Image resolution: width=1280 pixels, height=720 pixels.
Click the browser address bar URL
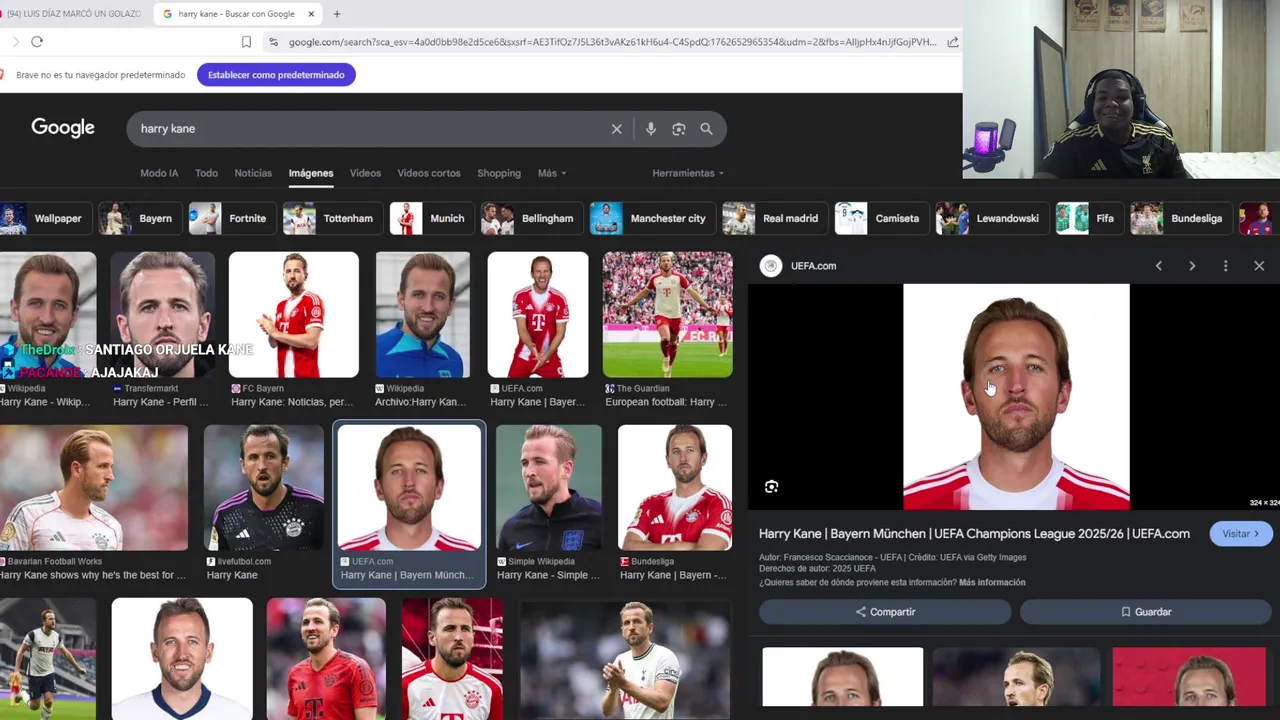point(612,42)
